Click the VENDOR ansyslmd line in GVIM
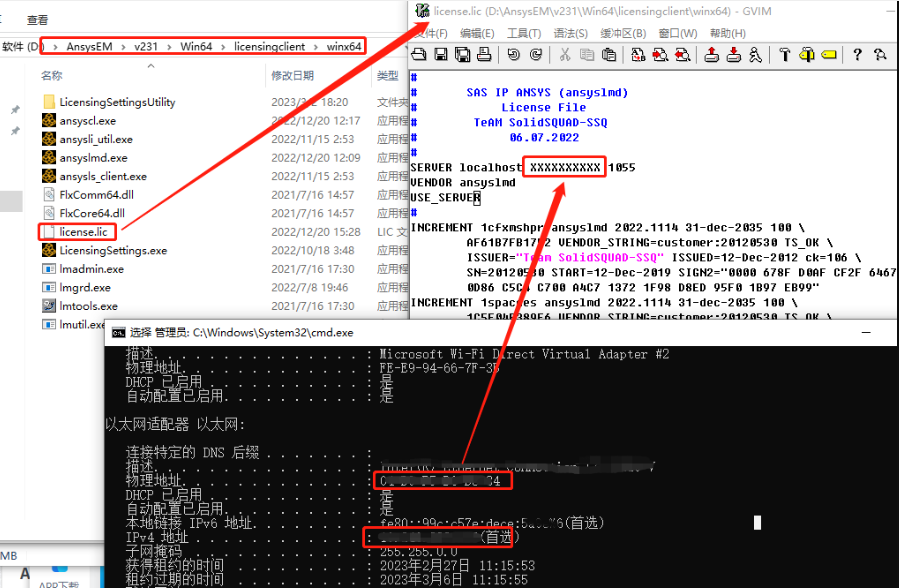899x588 pixels. (x=463, y=182)
